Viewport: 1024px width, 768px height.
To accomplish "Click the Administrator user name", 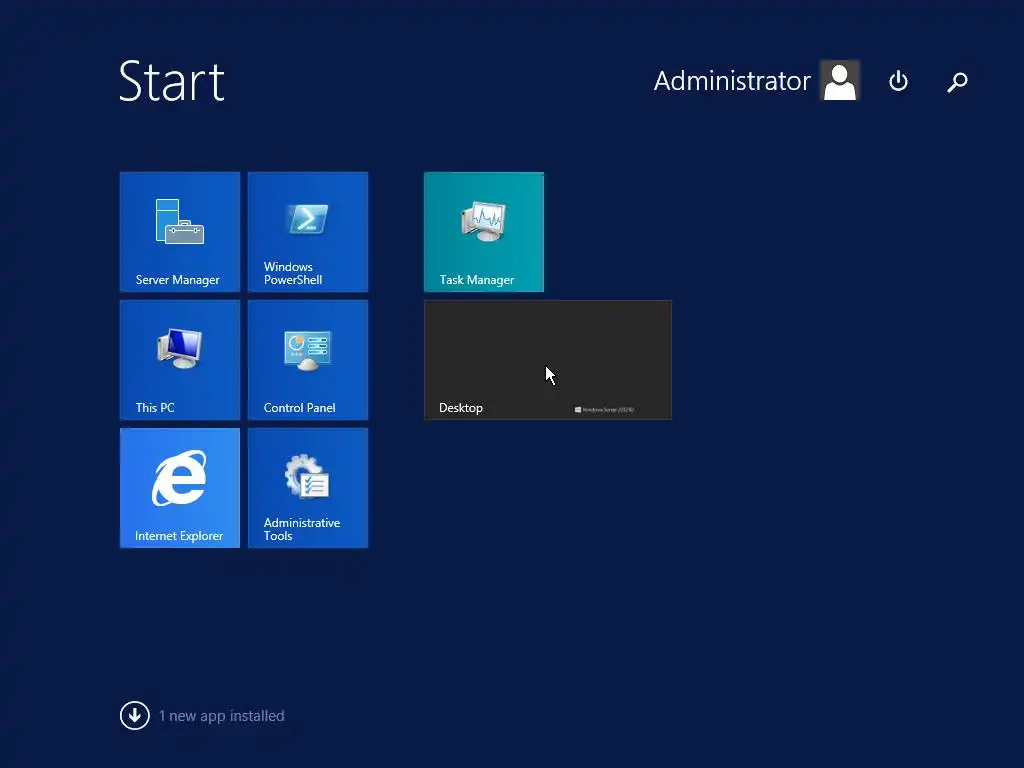I will [x=732, y=81].
